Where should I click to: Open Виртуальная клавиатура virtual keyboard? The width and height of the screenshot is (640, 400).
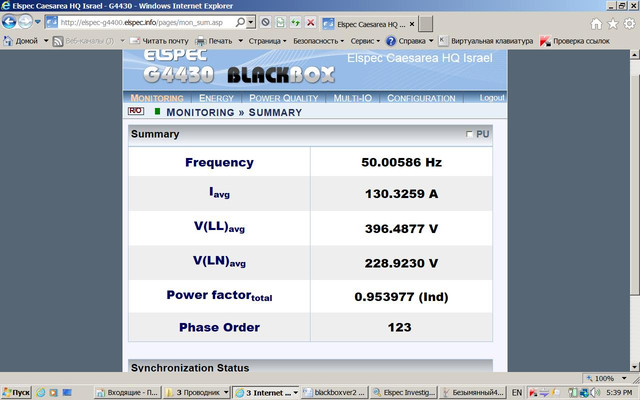click(x=486, y=41)
